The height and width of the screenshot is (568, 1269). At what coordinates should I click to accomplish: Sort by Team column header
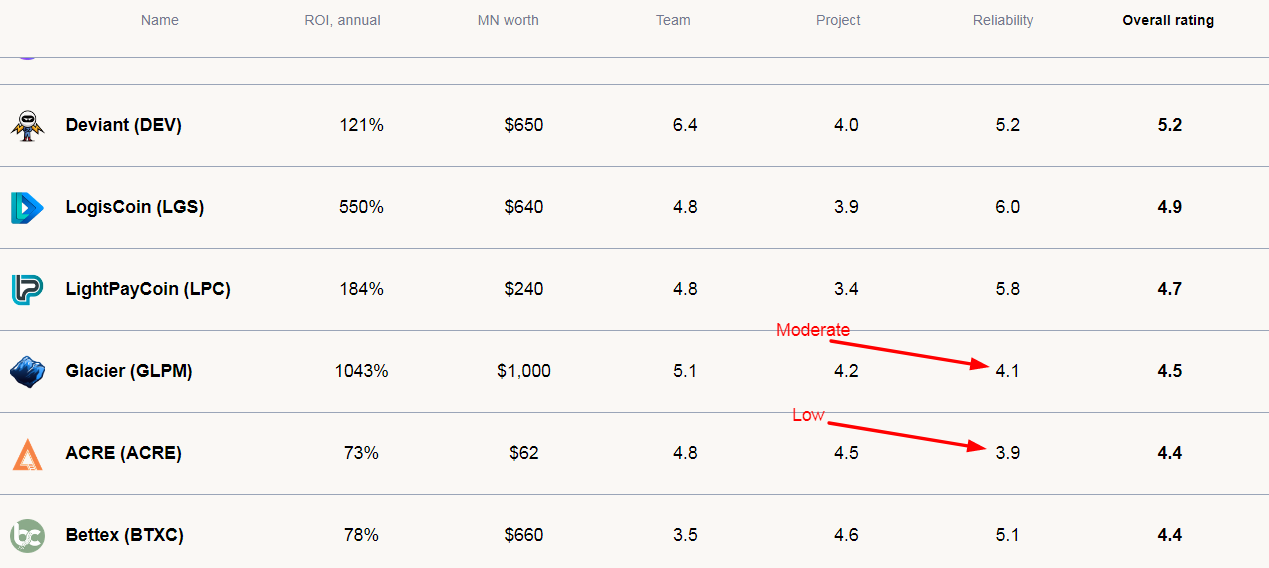click(673, 20)
